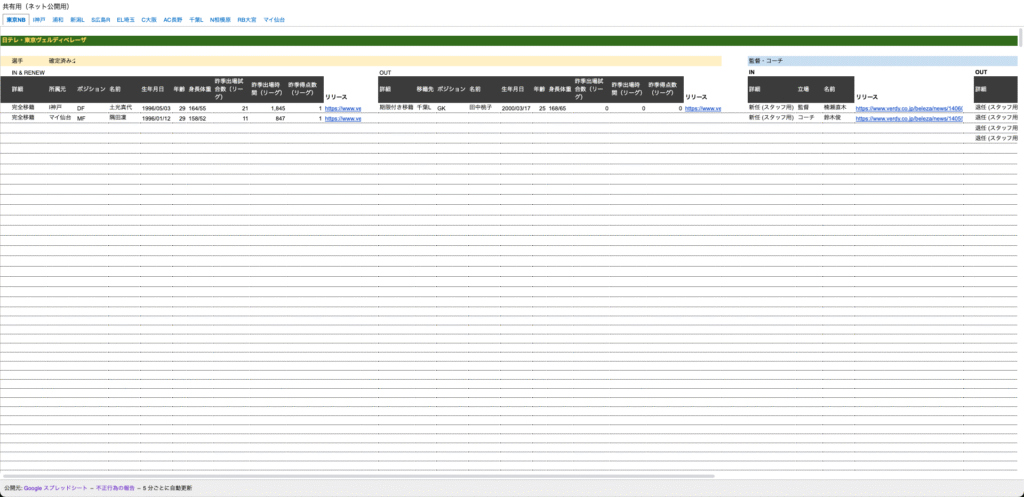
Task: Go to the EL埼玉 sheet tab
Action: point(126,20)
